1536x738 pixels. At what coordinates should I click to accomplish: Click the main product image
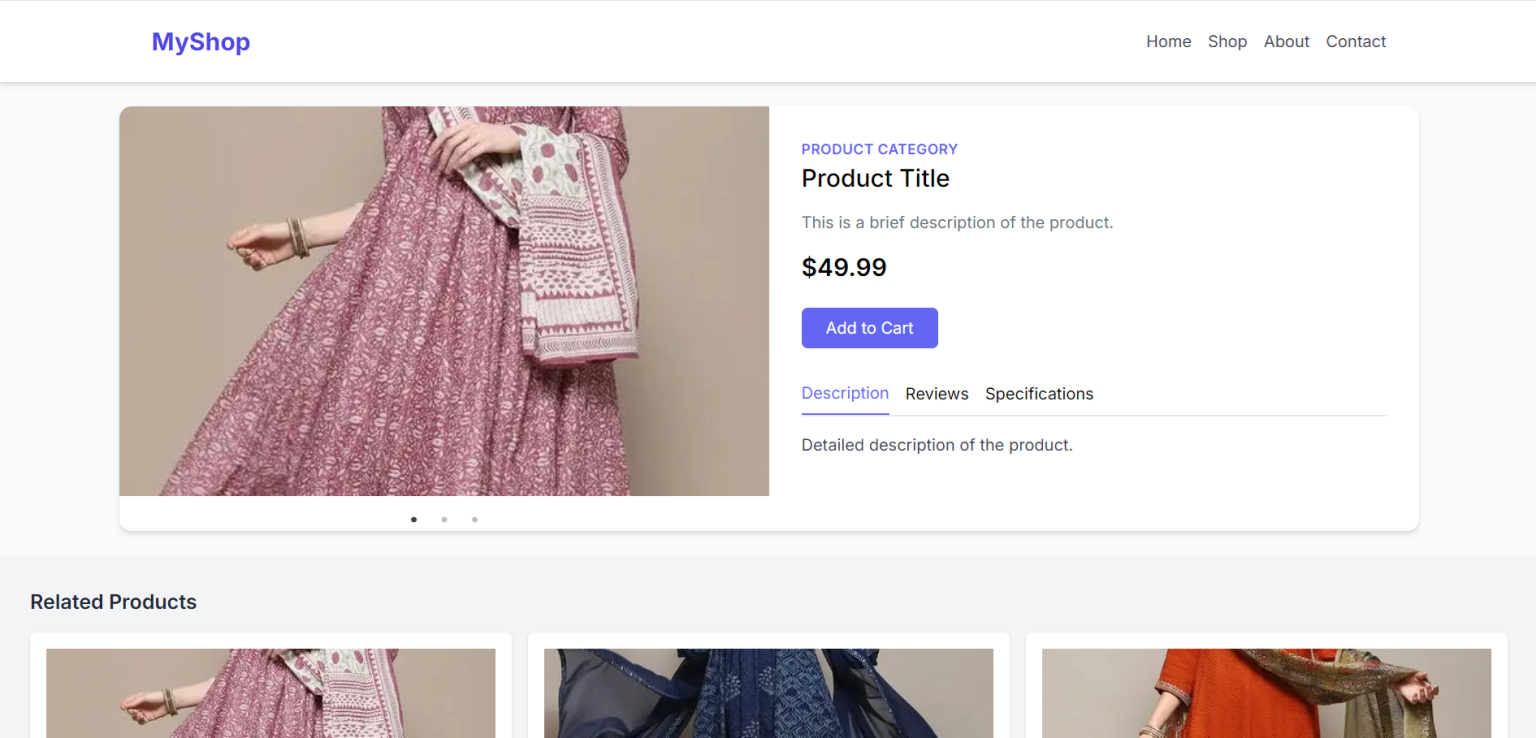tap(444, 300)
